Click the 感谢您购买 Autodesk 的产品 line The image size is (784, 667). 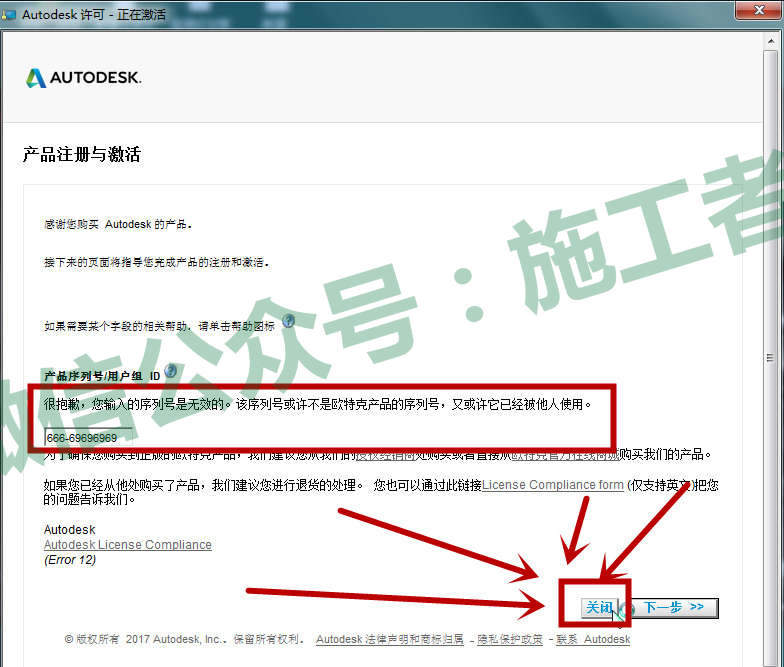coord(118,224)
